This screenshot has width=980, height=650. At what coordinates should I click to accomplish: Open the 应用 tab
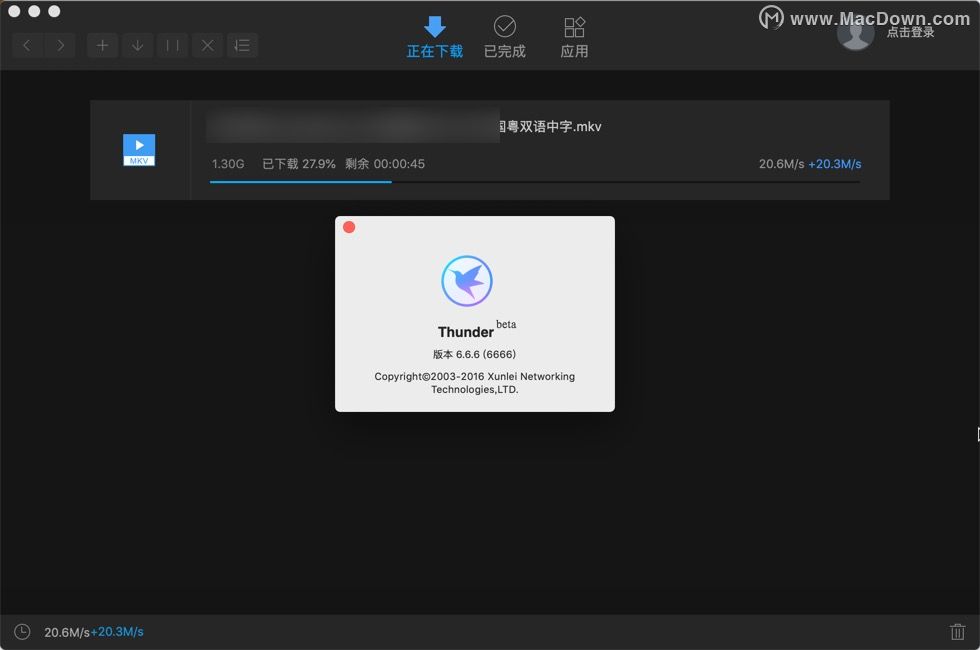[574, 38]
